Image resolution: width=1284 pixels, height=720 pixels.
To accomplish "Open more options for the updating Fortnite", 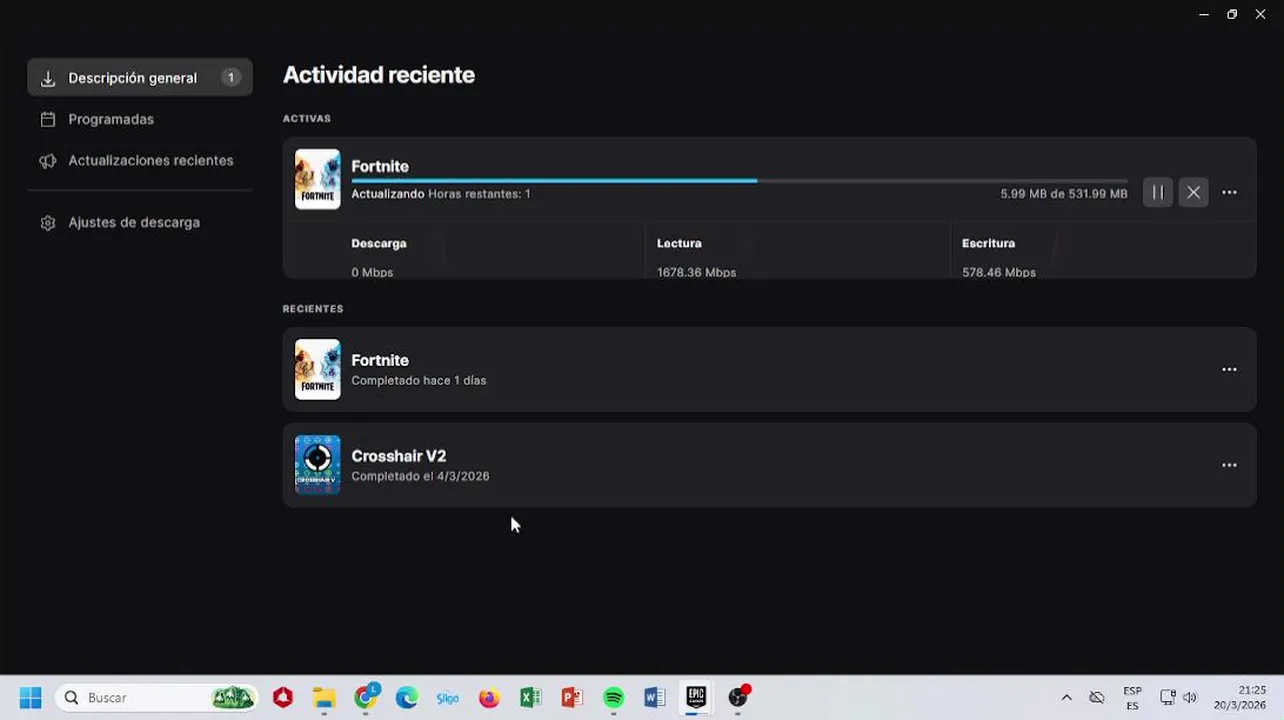I will pos(1229,193).
